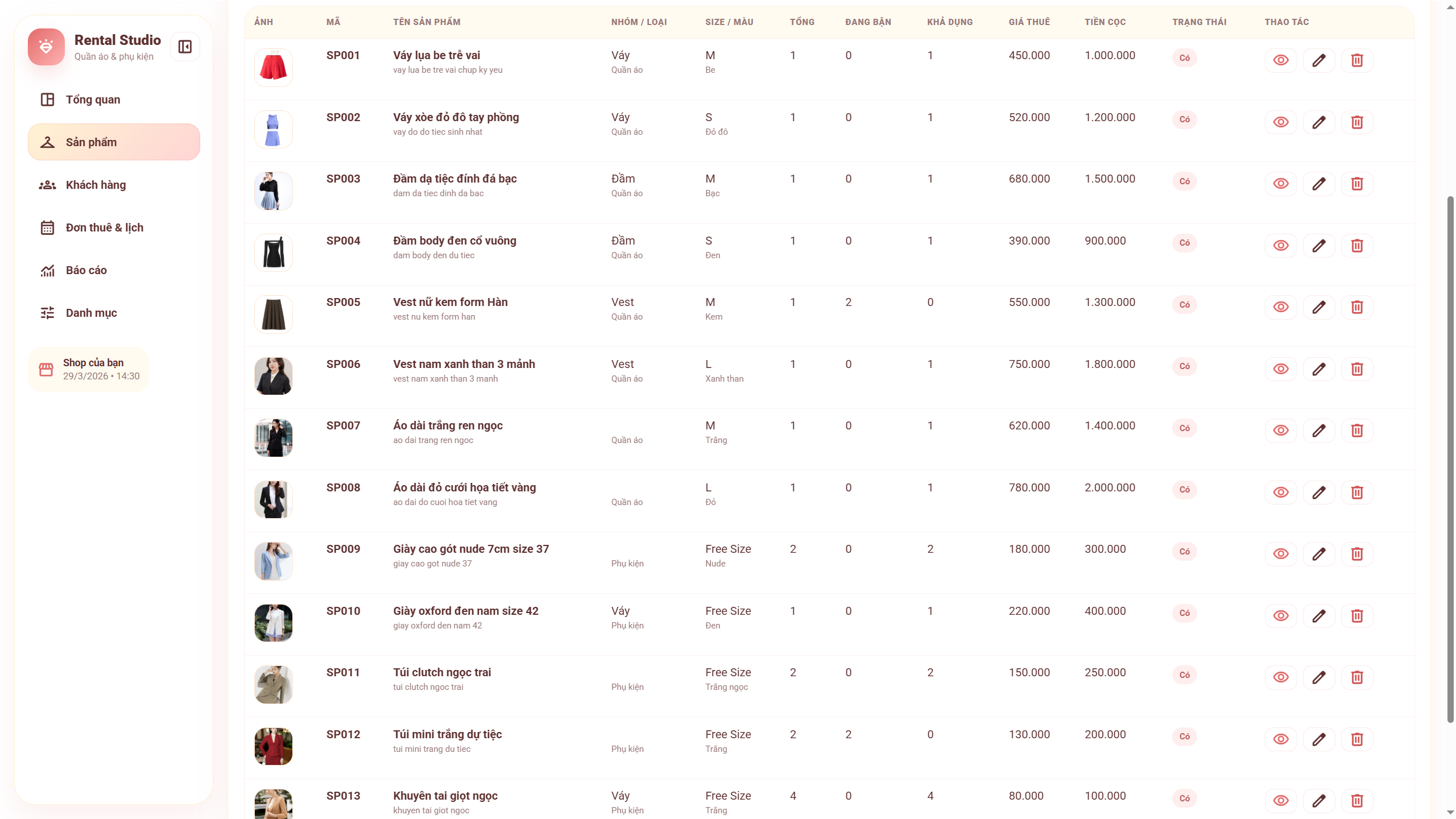The height and width of the screenshot is (819, 1456).
Task: Open Danh mục settings menu
Action: point(91,313)
